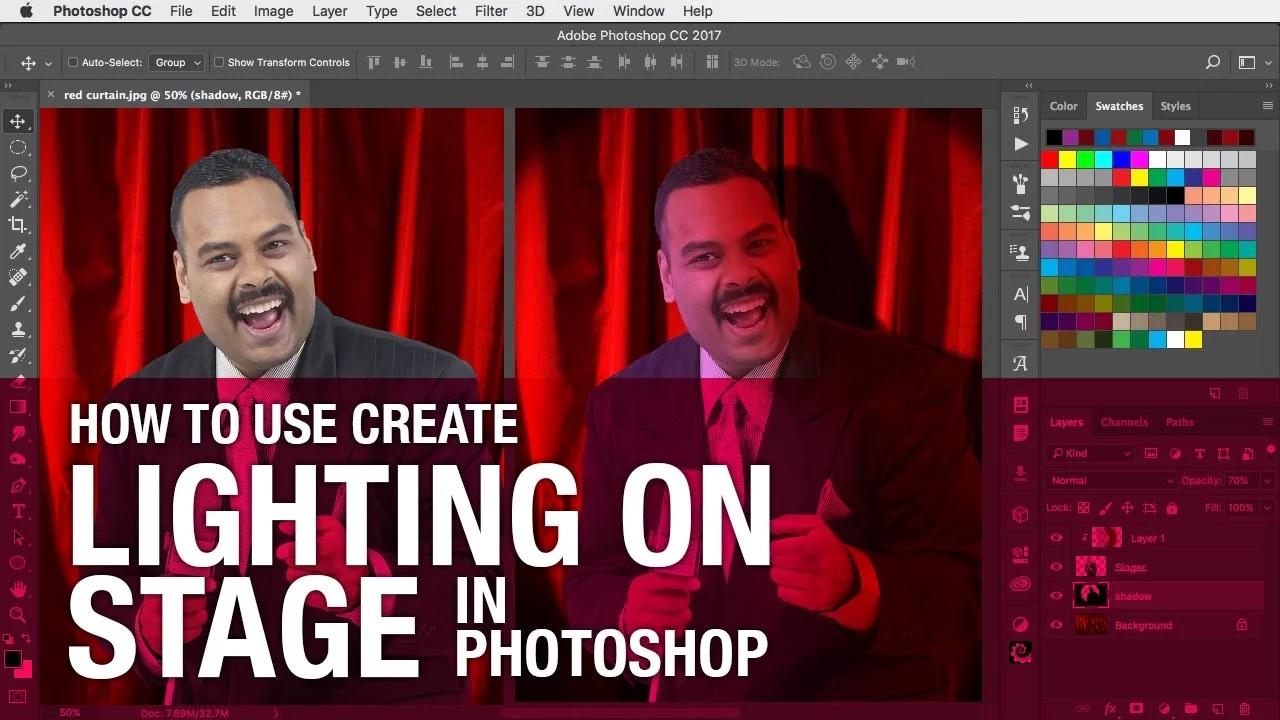The width and height of the screenshot is (1280, 720).
Task: Toggle lock transparent pixels
Action: pyautogui.click(x=1085, y=508)
